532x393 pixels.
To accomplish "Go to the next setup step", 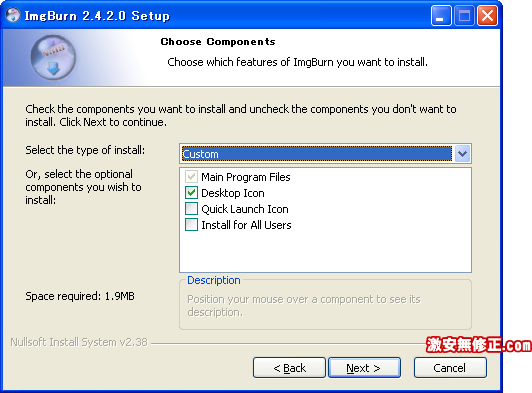I will pyautogui.click(x=364, y=368).
